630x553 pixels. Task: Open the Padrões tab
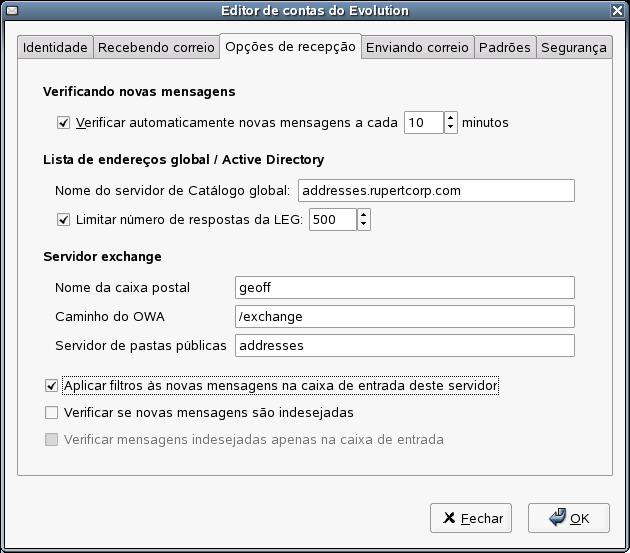[x=505, y=47]
